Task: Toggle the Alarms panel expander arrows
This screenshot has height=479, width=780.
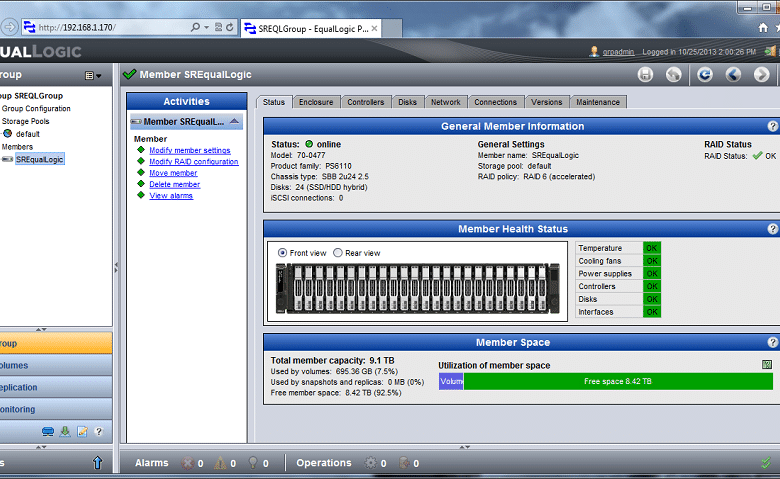Action: [x=465, y=447]
